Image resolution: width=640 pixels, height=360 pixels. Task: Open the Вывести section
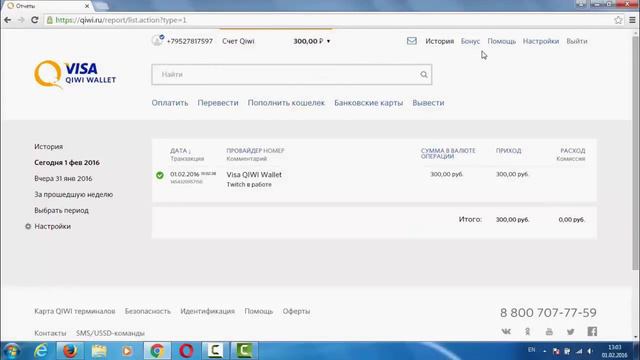pos(428,103)
